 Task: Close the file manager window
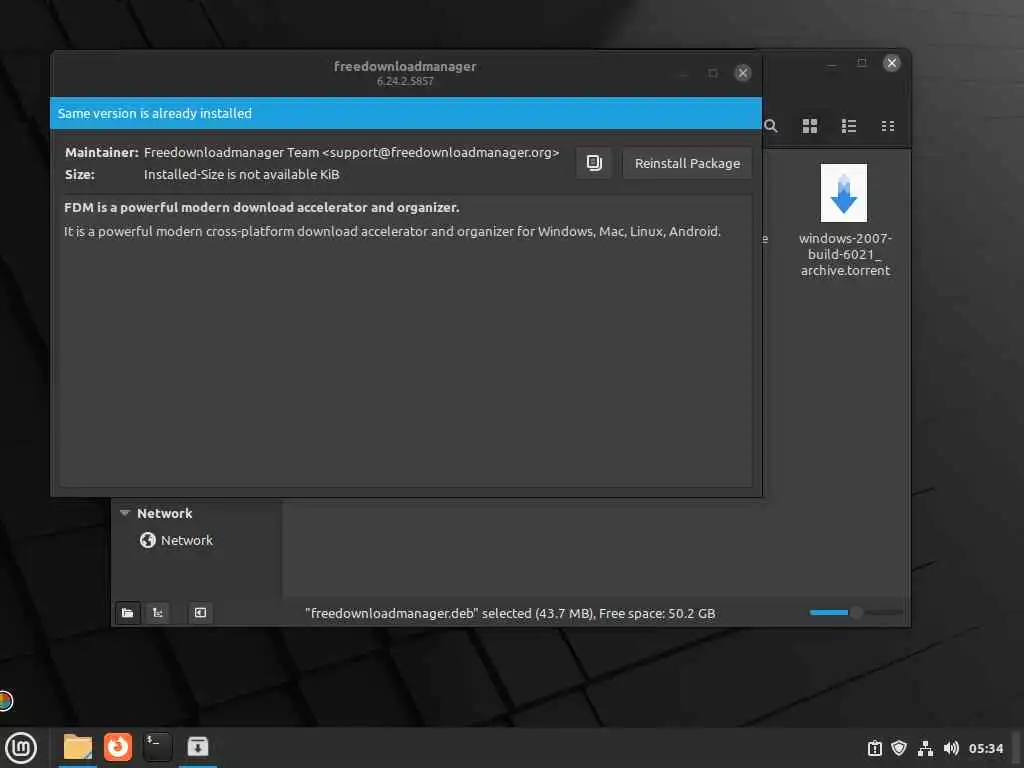coord(891,63)
